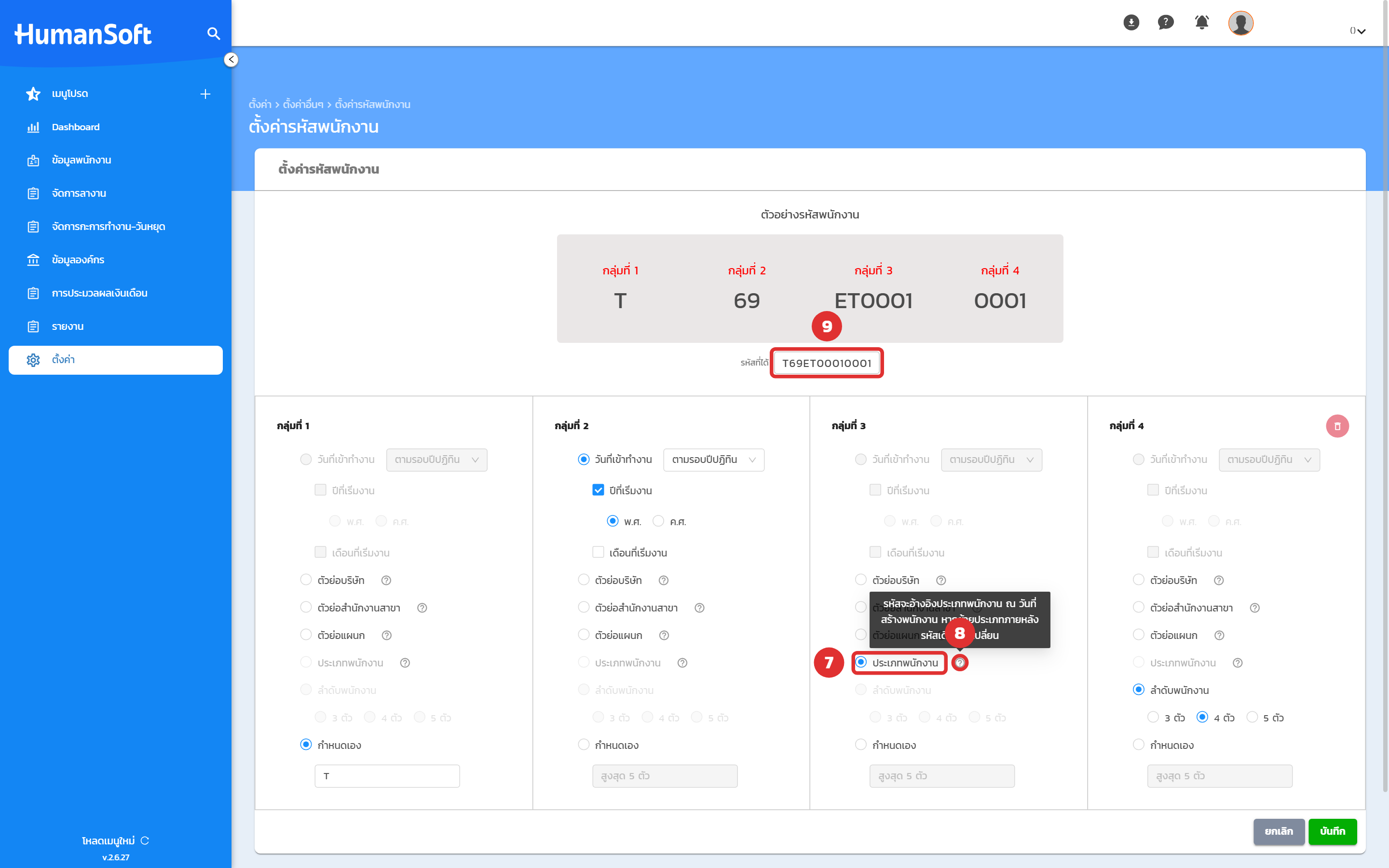Open the ตามรอบปีปฏิทิน dropdown in กลุ่มที่ 2
Viewport: 1389px width, 868px height.
[x=713, y=460]
